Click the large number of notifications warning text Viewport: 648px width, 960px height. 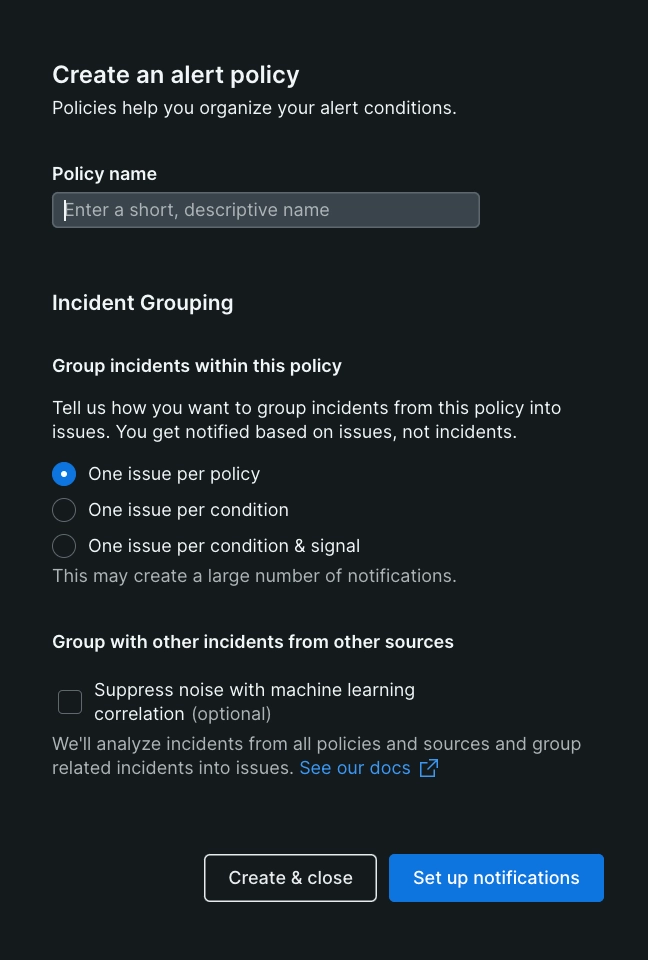tap(254, 576)
